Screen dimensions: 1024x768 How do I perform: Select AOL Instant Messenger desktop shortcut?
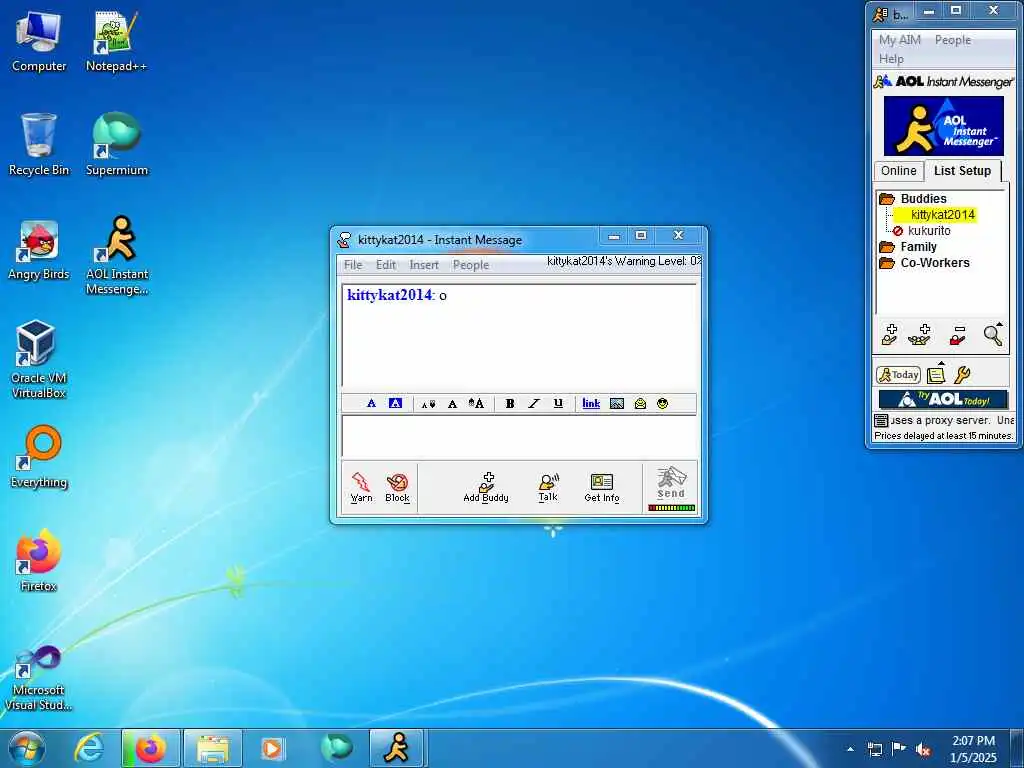coord(116,255)
